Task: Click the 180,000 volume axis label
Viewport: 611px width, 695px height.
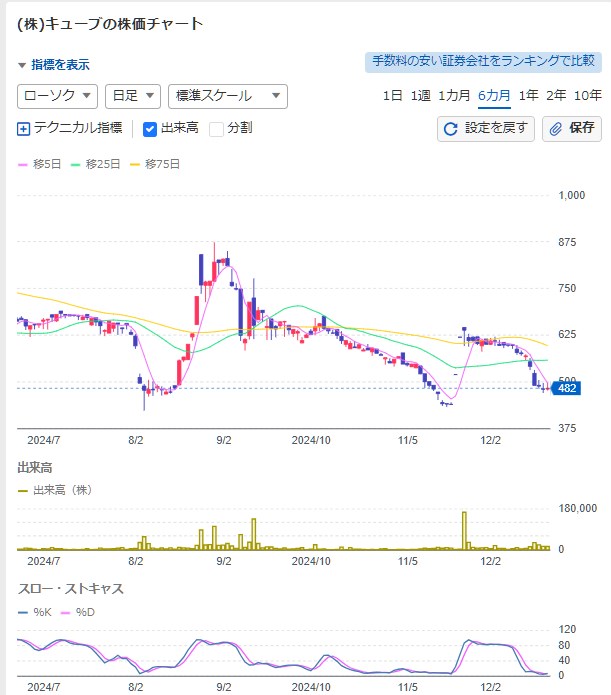Action: [578, 508]
